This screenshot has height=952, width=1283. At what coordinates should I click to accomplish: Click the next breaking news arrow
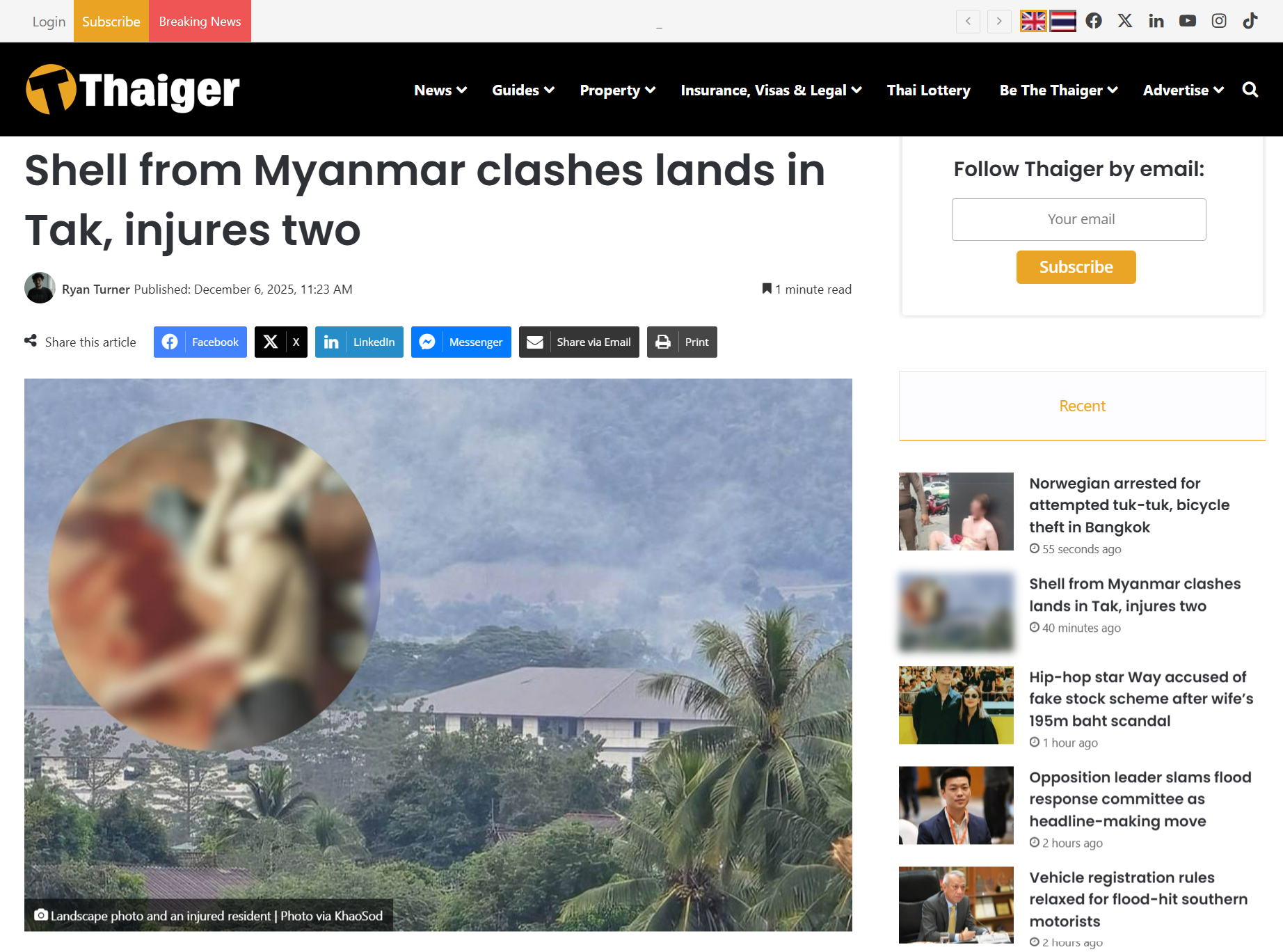(x=999, y=21)
